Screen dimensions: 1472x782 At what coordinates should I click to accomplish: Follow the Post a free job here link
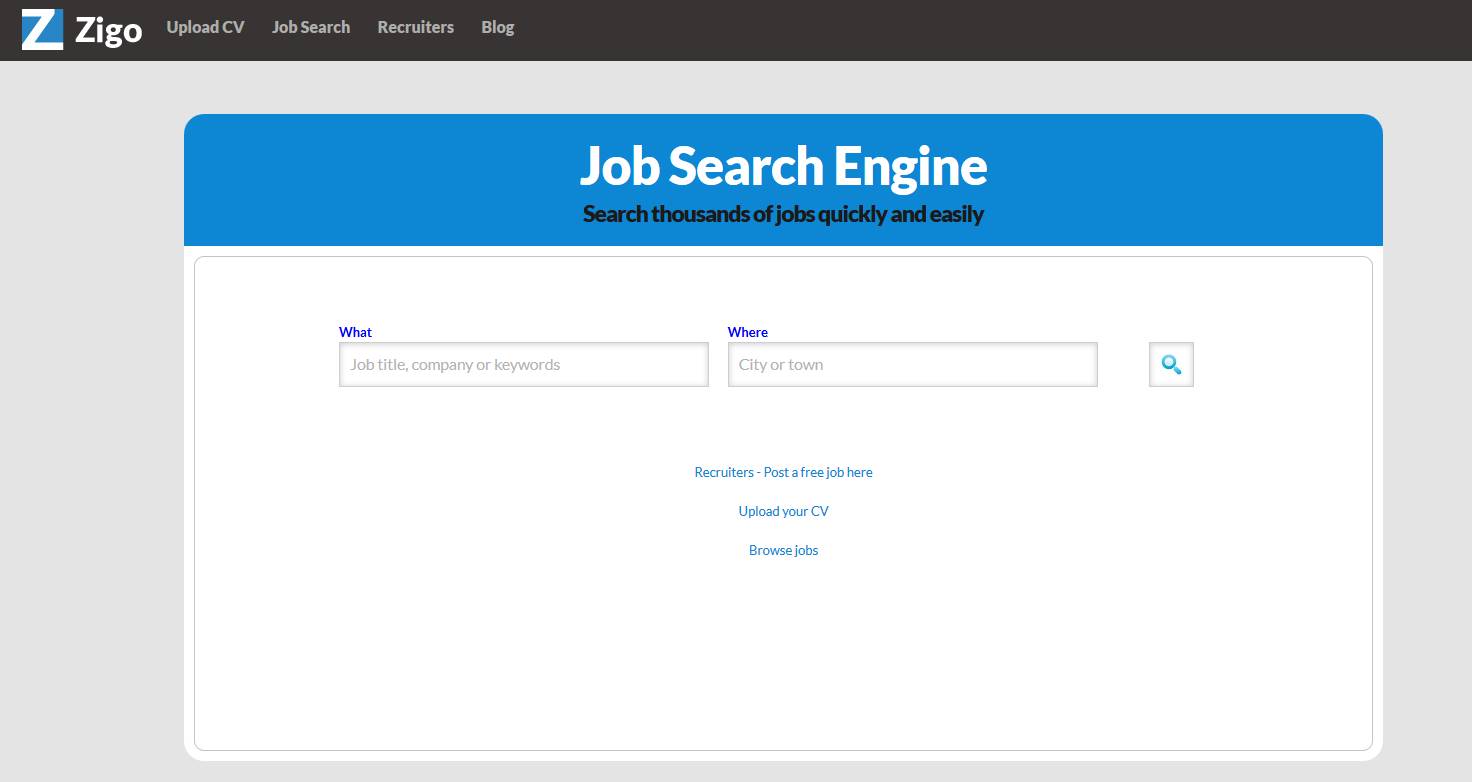(783, 472)
